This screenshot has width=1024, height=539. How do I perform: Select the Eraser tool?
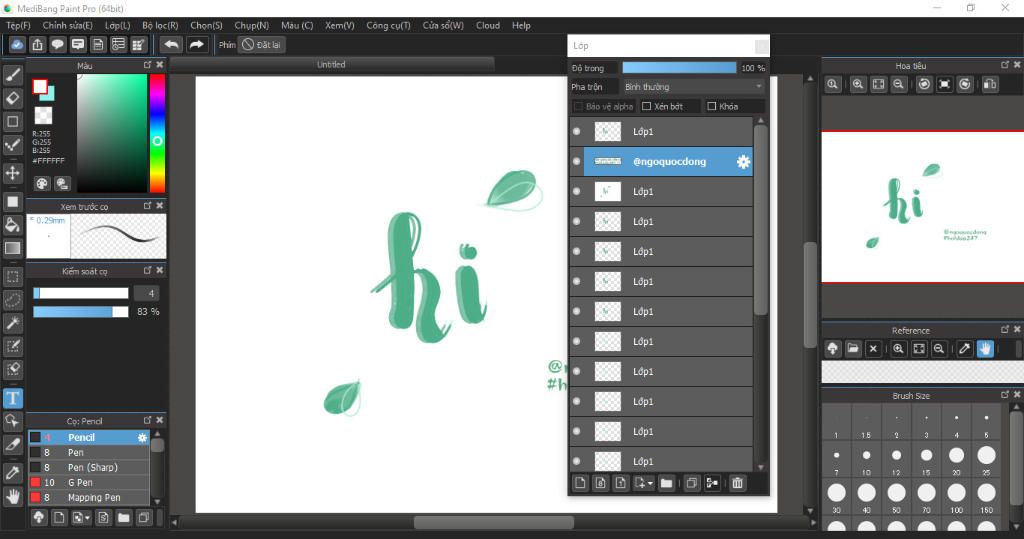[12, 98]
